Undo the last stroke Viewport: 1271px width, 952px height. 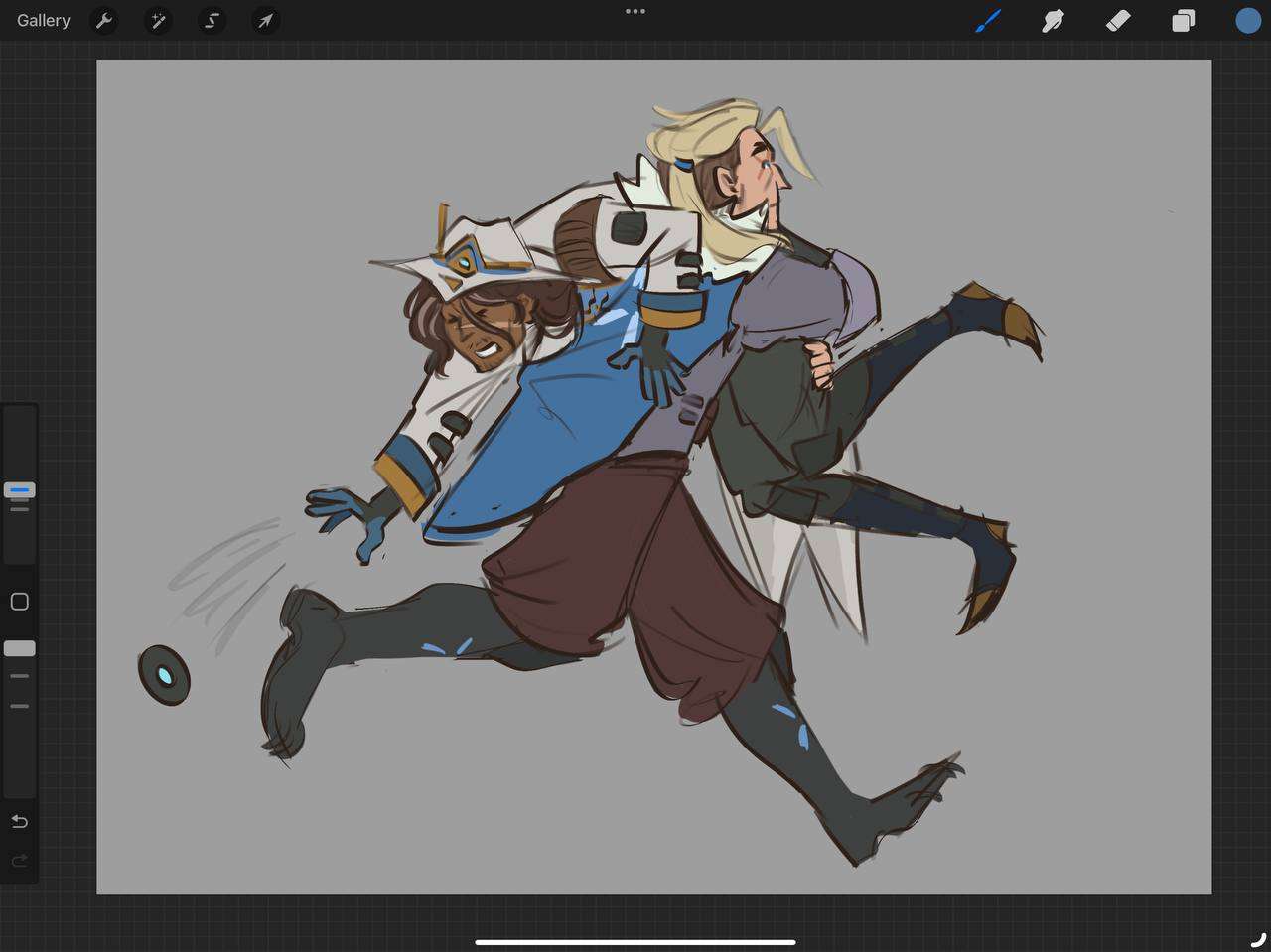point(20,821)
